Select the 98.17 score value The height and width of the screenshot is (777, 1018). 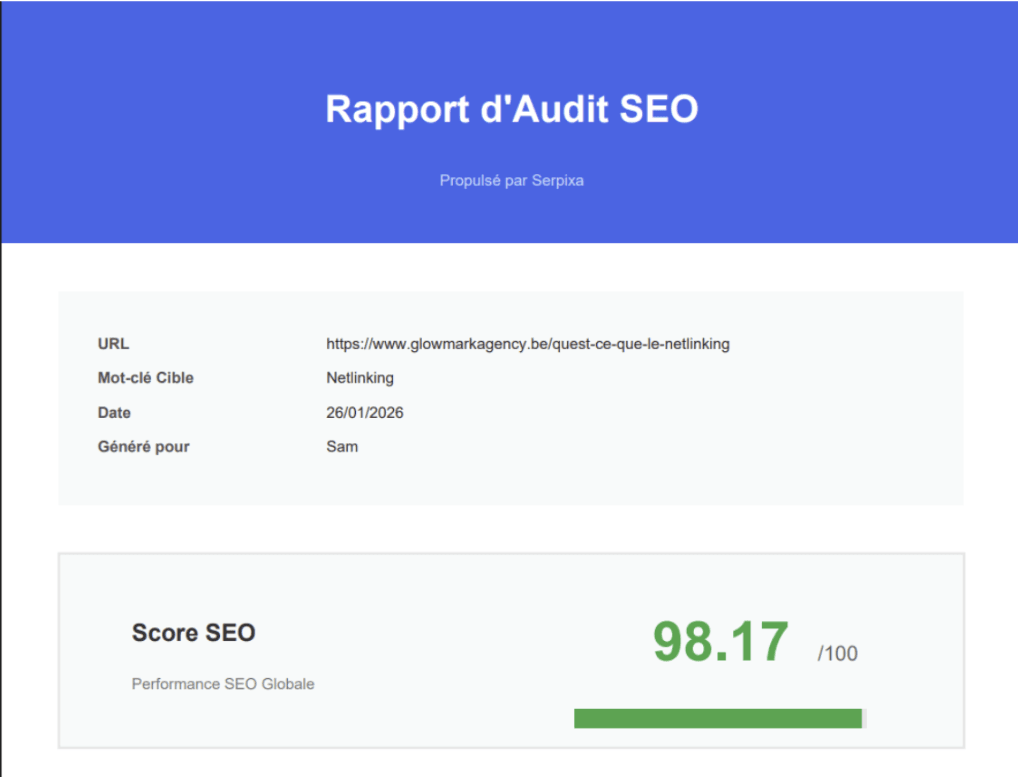pyautogui.click(x=719, y=643)
